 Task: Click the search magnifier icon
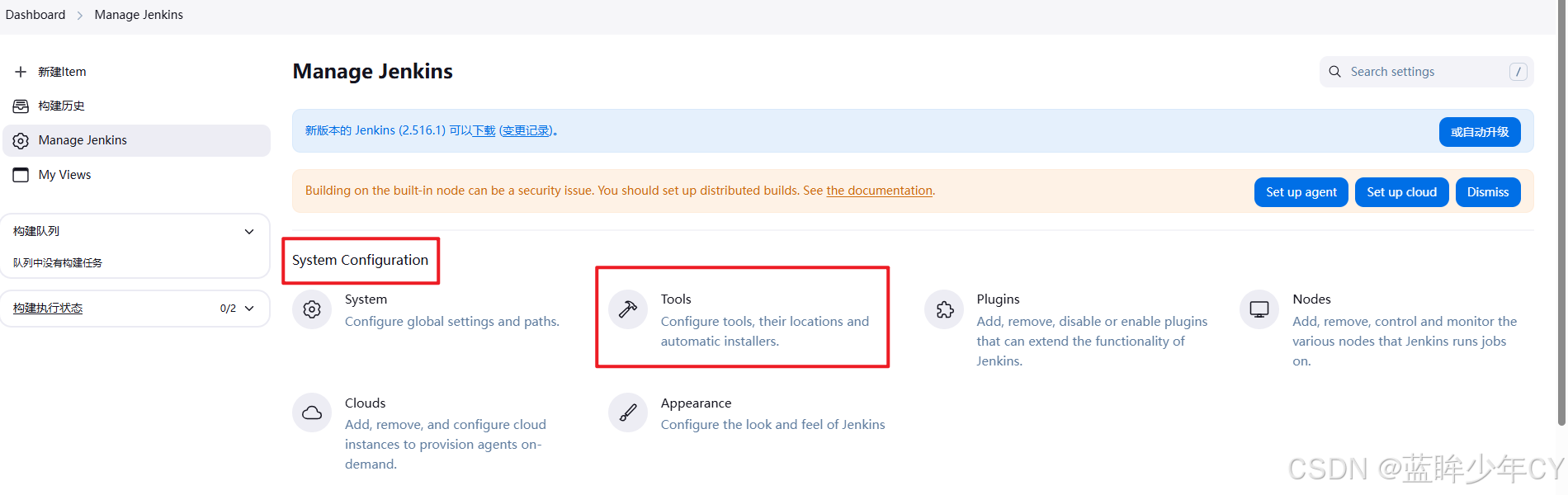[1334, 72]
